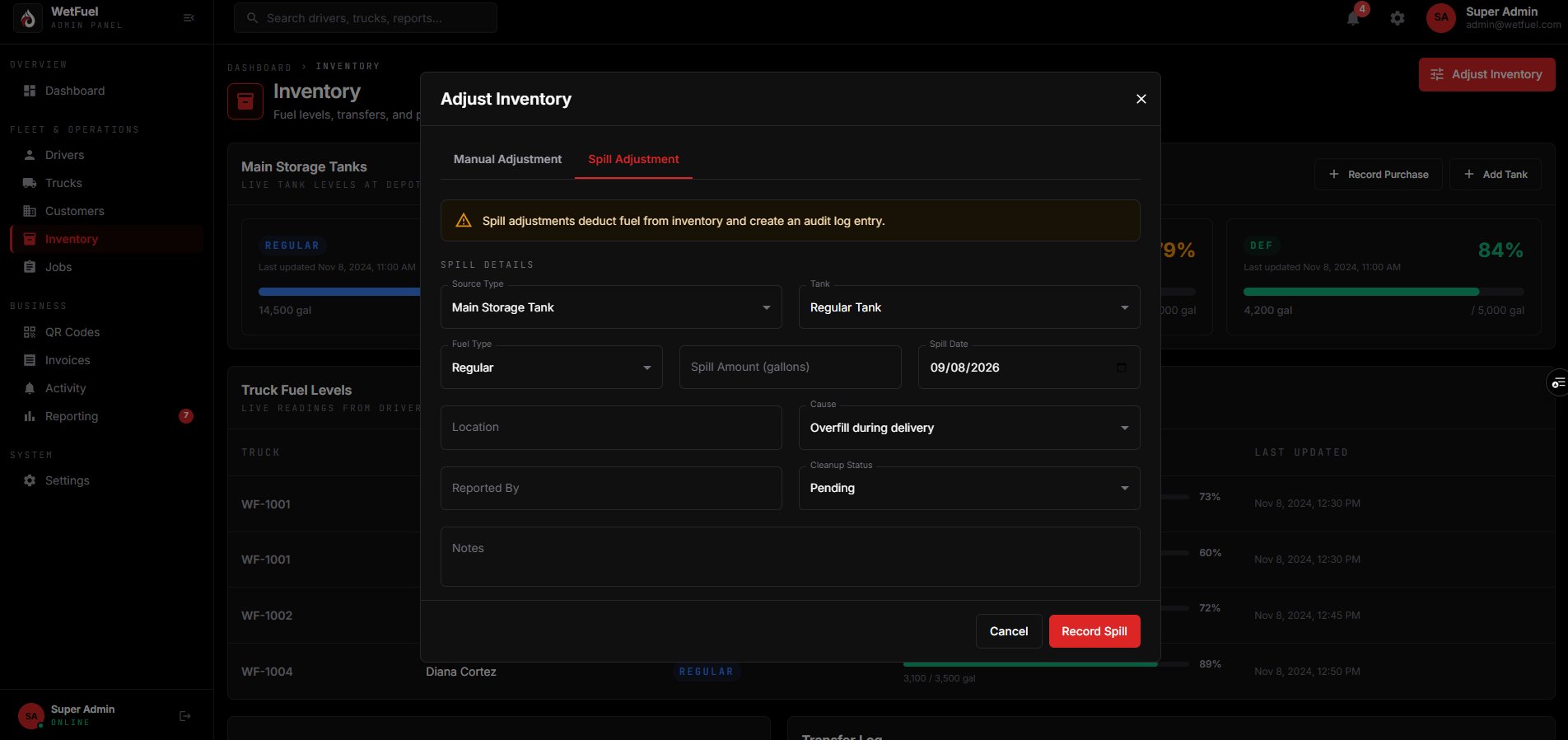Open Drivers in the sidebar
Viewport: 1568px width, 740px height.
[107, 155]
